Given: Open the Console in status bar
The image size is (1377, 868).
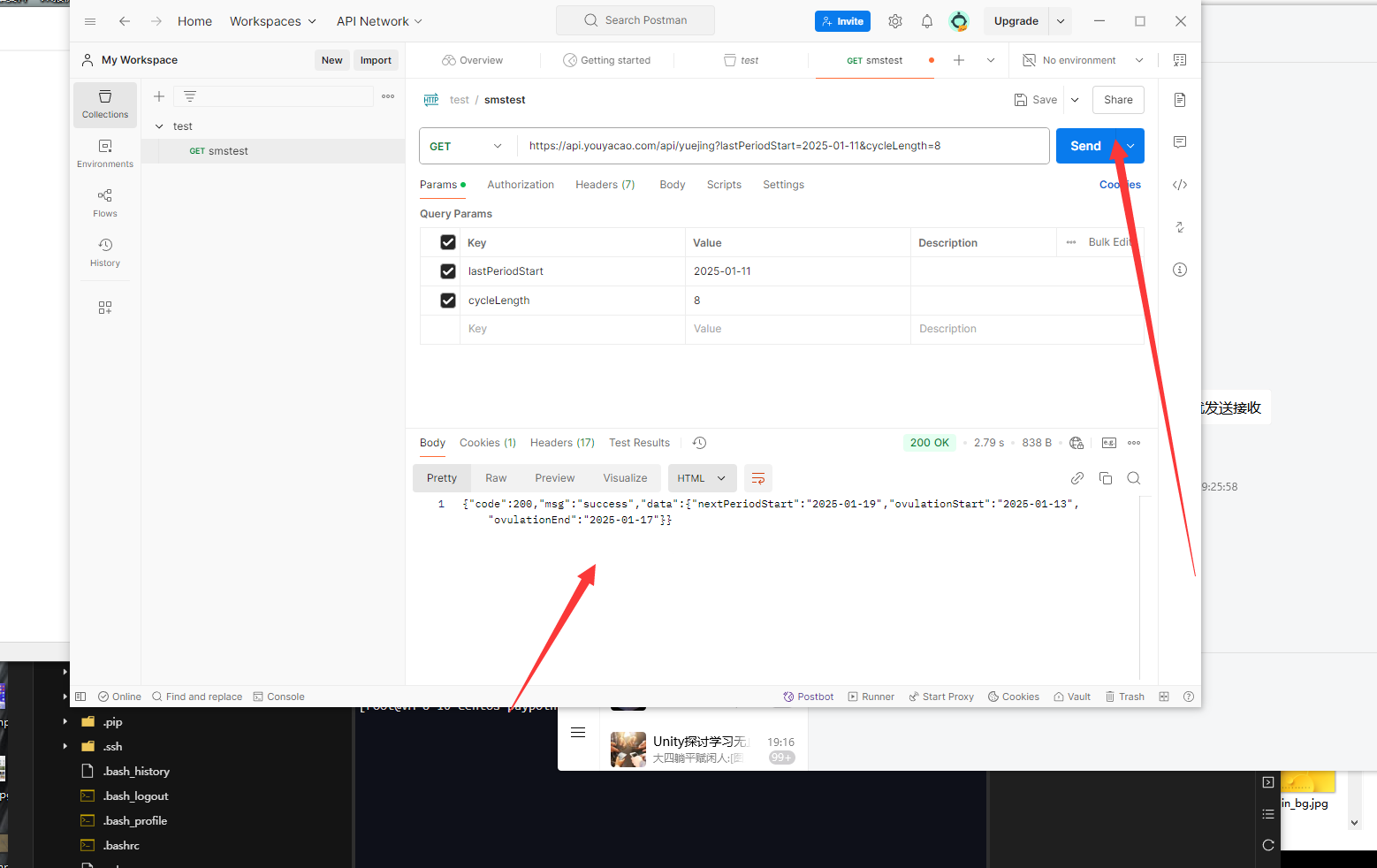Looking at the screenshot, I should point(278,697).
